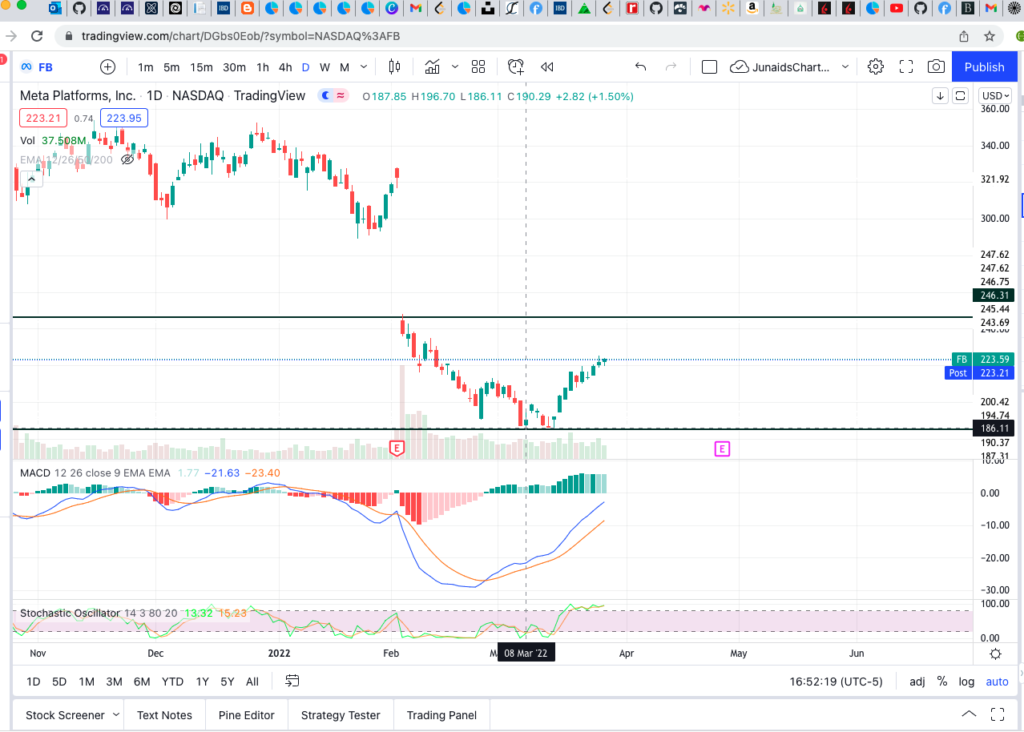Create an alert with the alarm clock icon

[x=515, y=67]
